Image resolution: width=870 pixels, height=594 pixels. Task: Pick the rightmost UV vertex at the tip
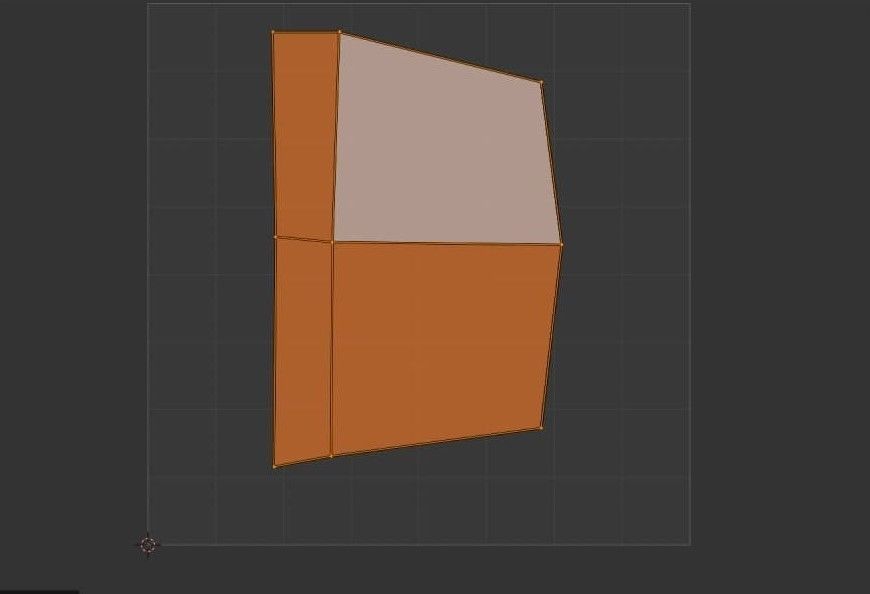click(x=562, y=244)
